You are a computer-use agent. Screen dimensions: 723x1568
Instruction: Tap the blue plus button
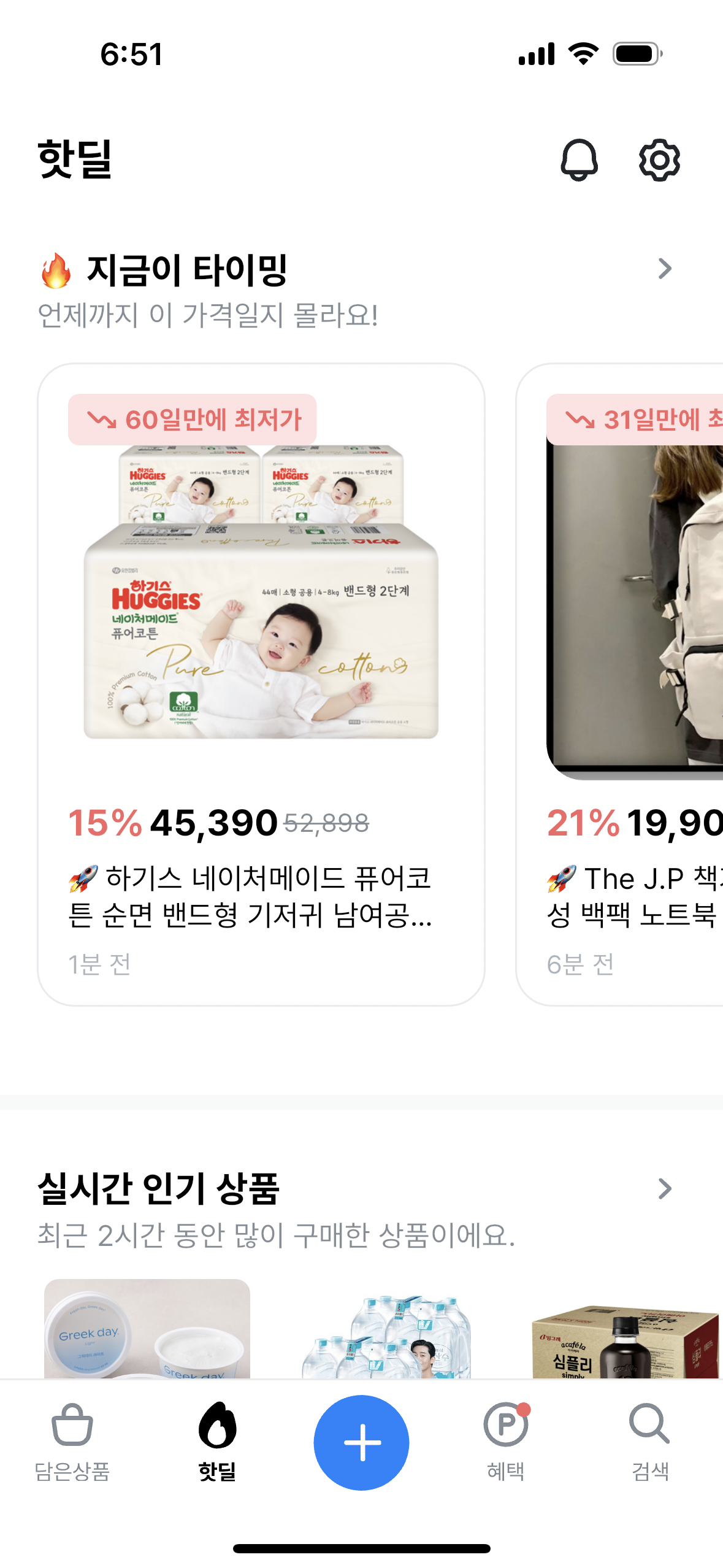point(361,1442)
